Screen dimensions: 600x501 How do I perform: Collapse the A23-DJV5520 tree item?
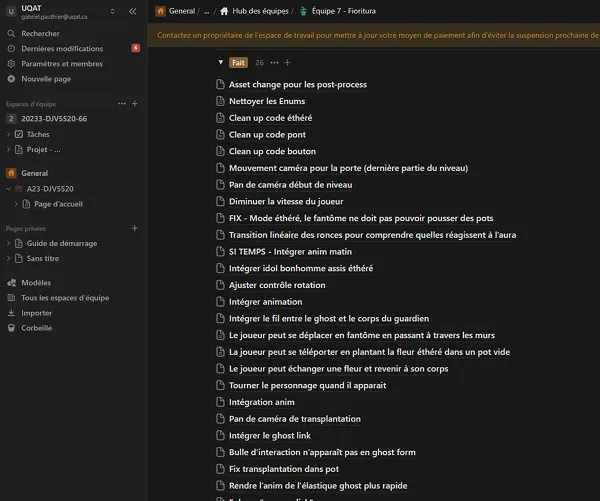[x=11, y=188]
